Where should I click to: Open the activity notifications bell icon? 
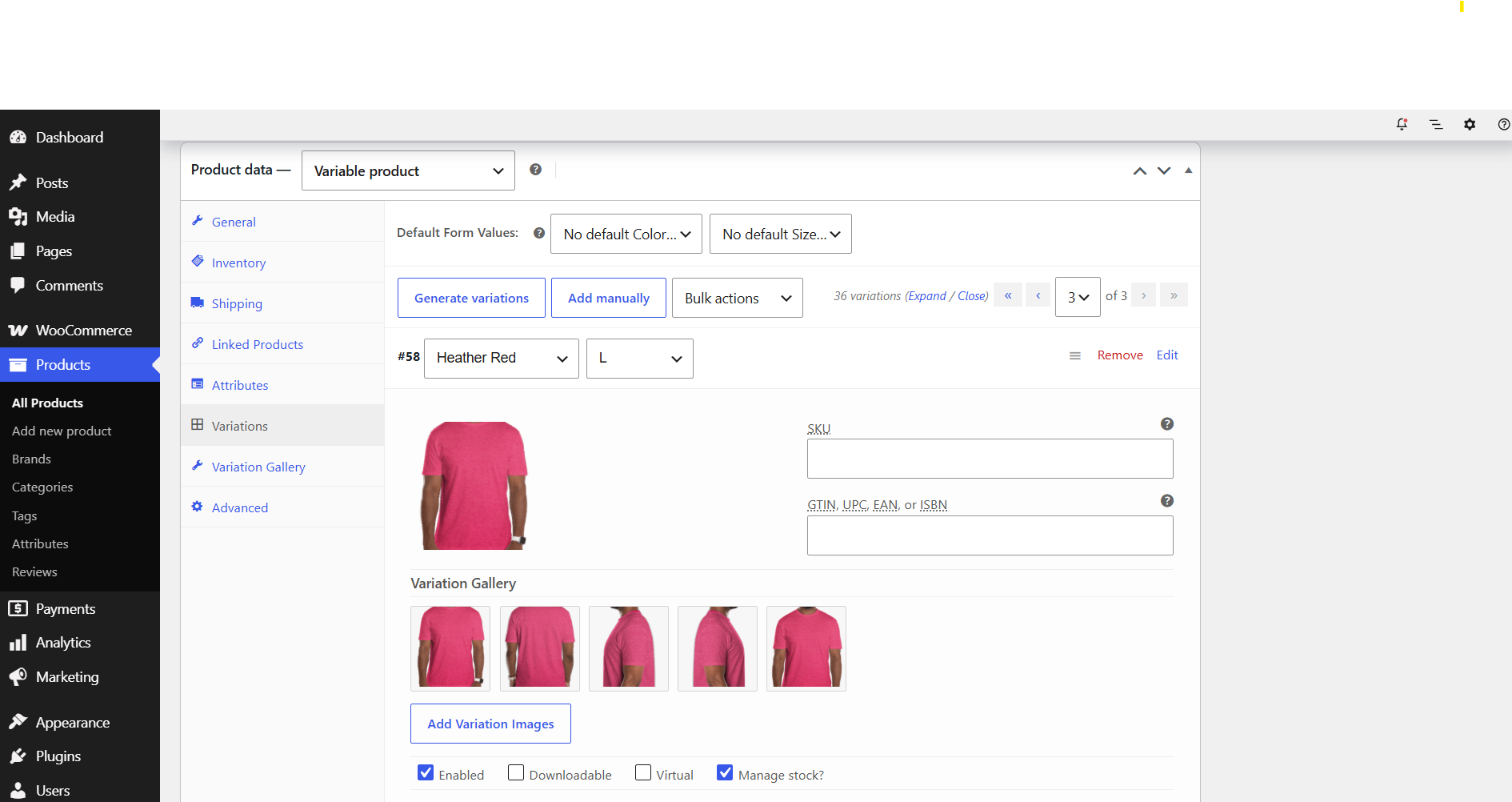click(x=1402, y=124)
